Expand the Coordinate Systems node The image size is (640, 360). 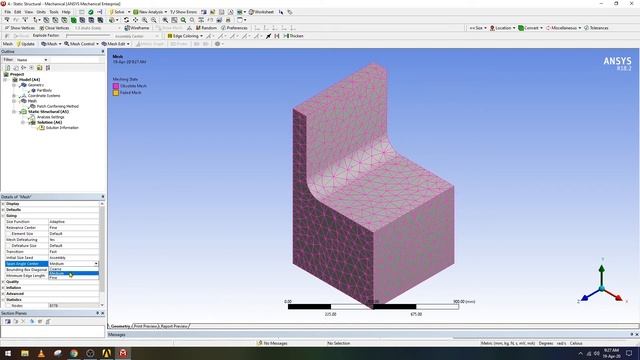point(14,96)
